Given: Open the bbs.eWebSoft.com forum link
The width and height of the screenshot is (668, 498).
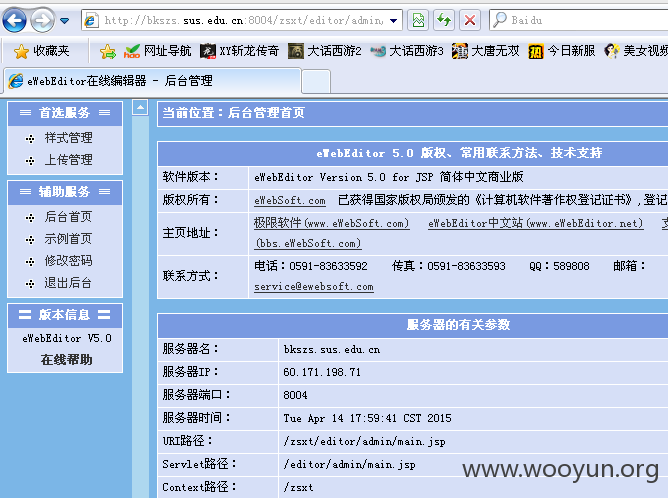Looking at the screenshot, I should click(x=308, y=243).
